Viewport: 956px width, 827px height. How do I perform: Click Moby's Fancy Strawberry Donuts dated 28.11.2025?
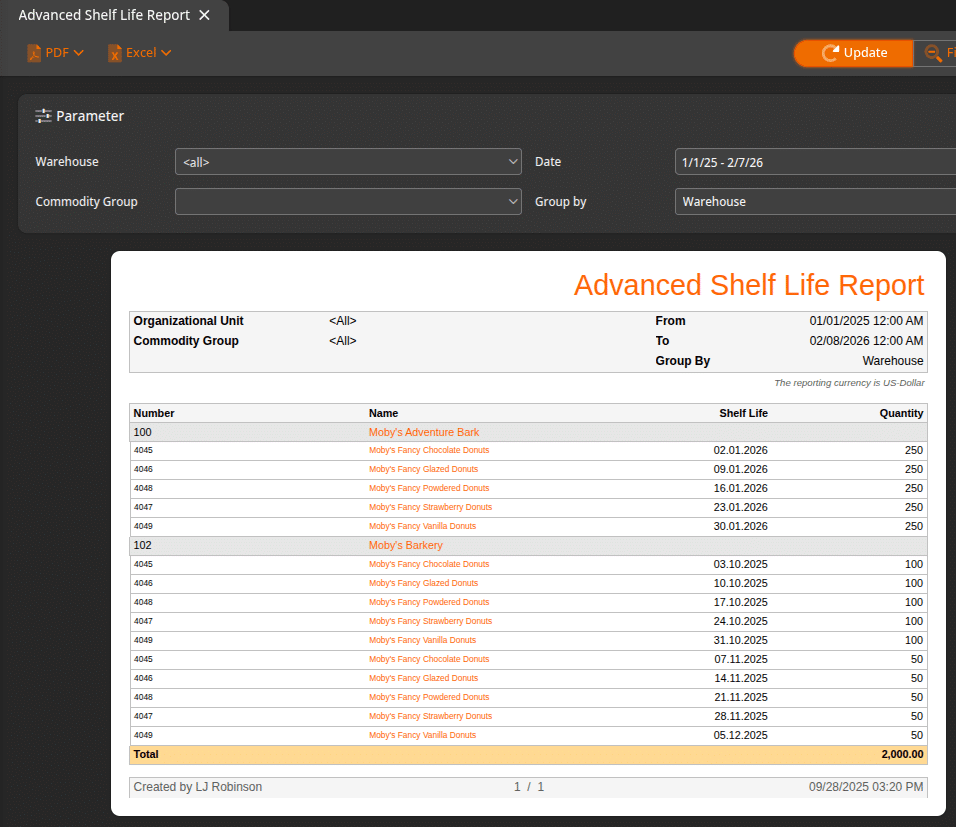click(x=430, y=717)
